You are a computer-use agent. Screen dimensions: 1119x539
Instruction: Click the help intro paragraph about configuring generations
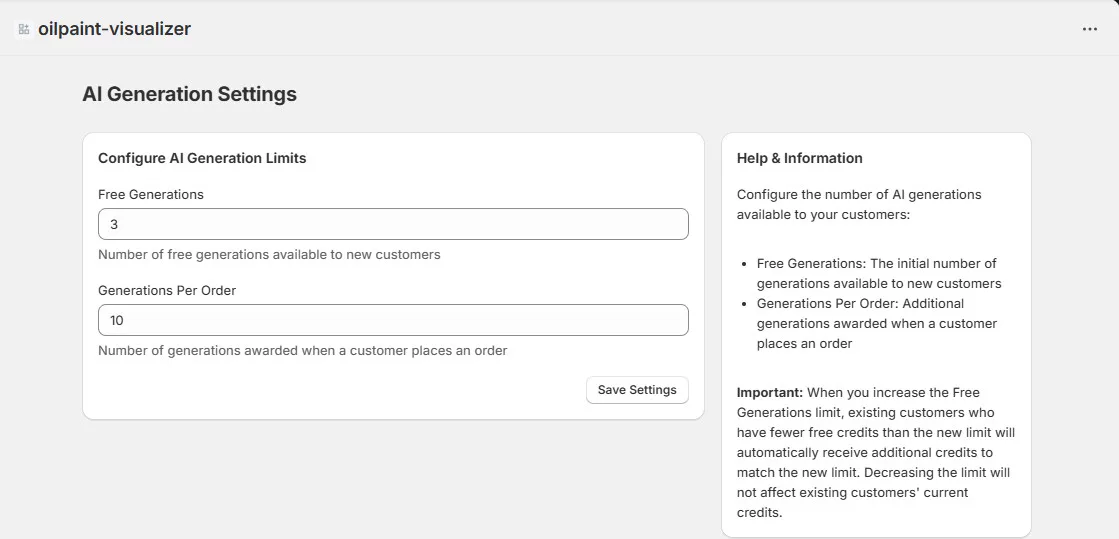pyautogui.click(x=858, y=204)
